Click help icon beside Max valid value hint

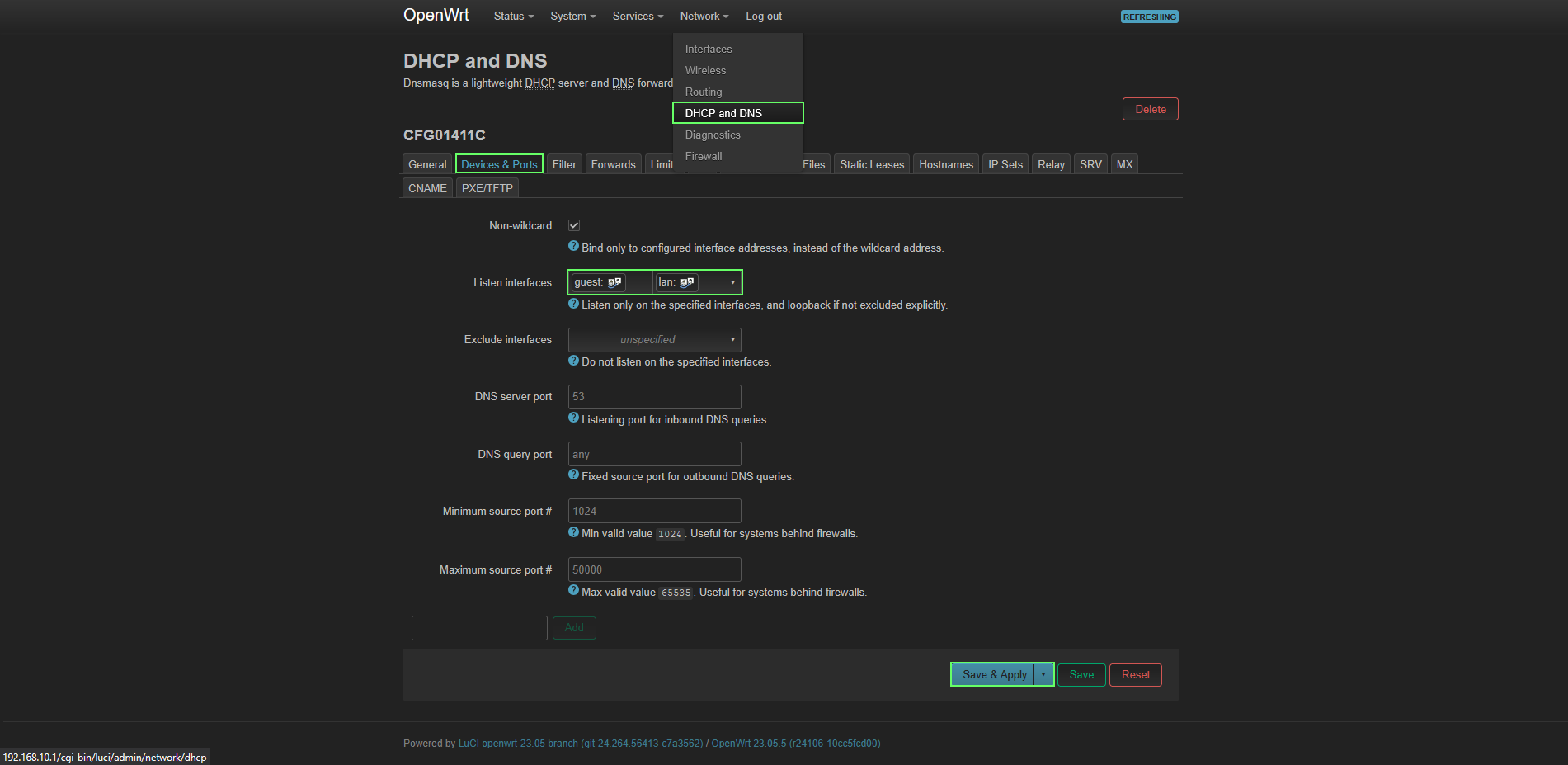click(x=574, y=590)
